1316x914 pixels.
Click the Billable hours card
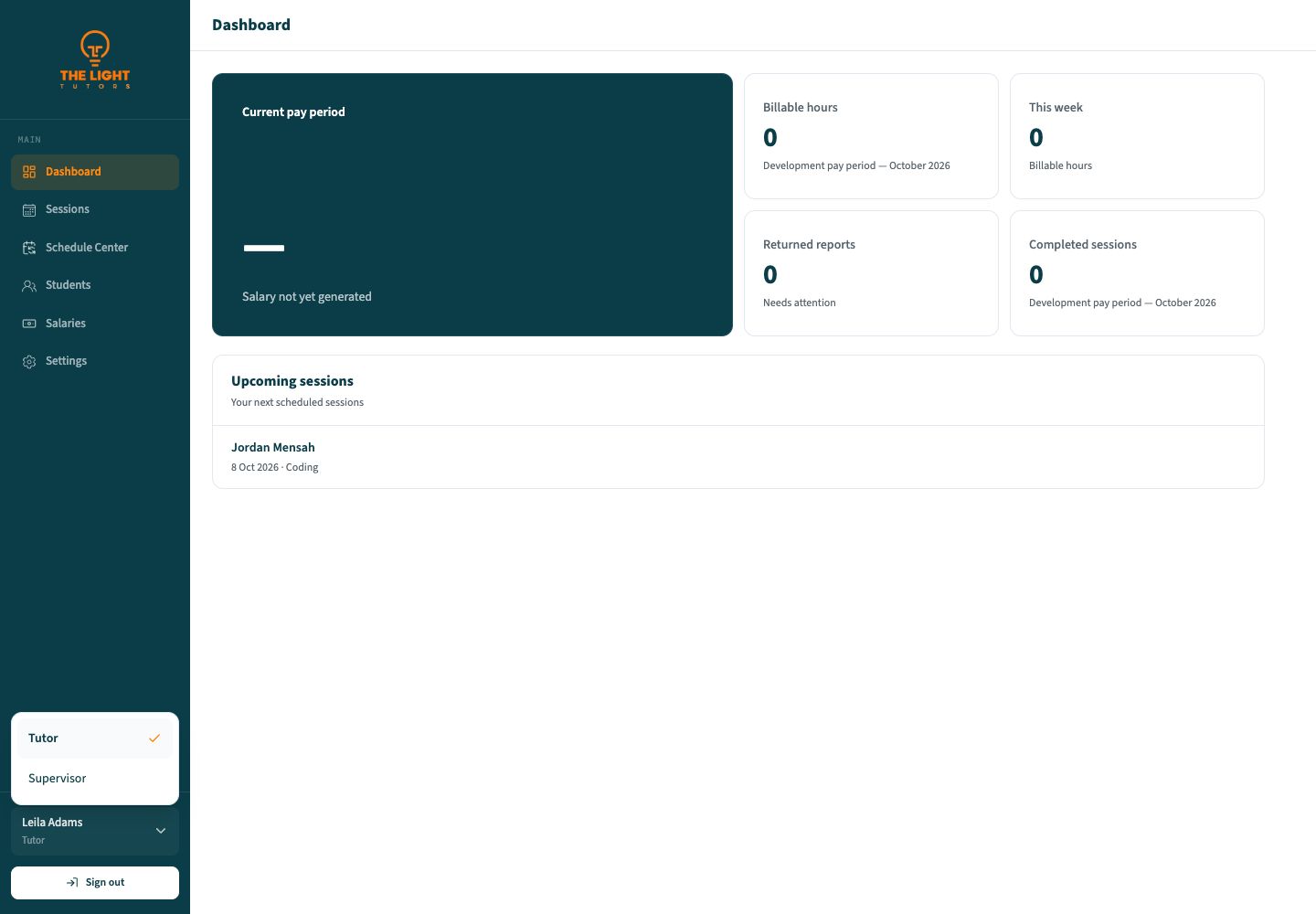(871, 136)
